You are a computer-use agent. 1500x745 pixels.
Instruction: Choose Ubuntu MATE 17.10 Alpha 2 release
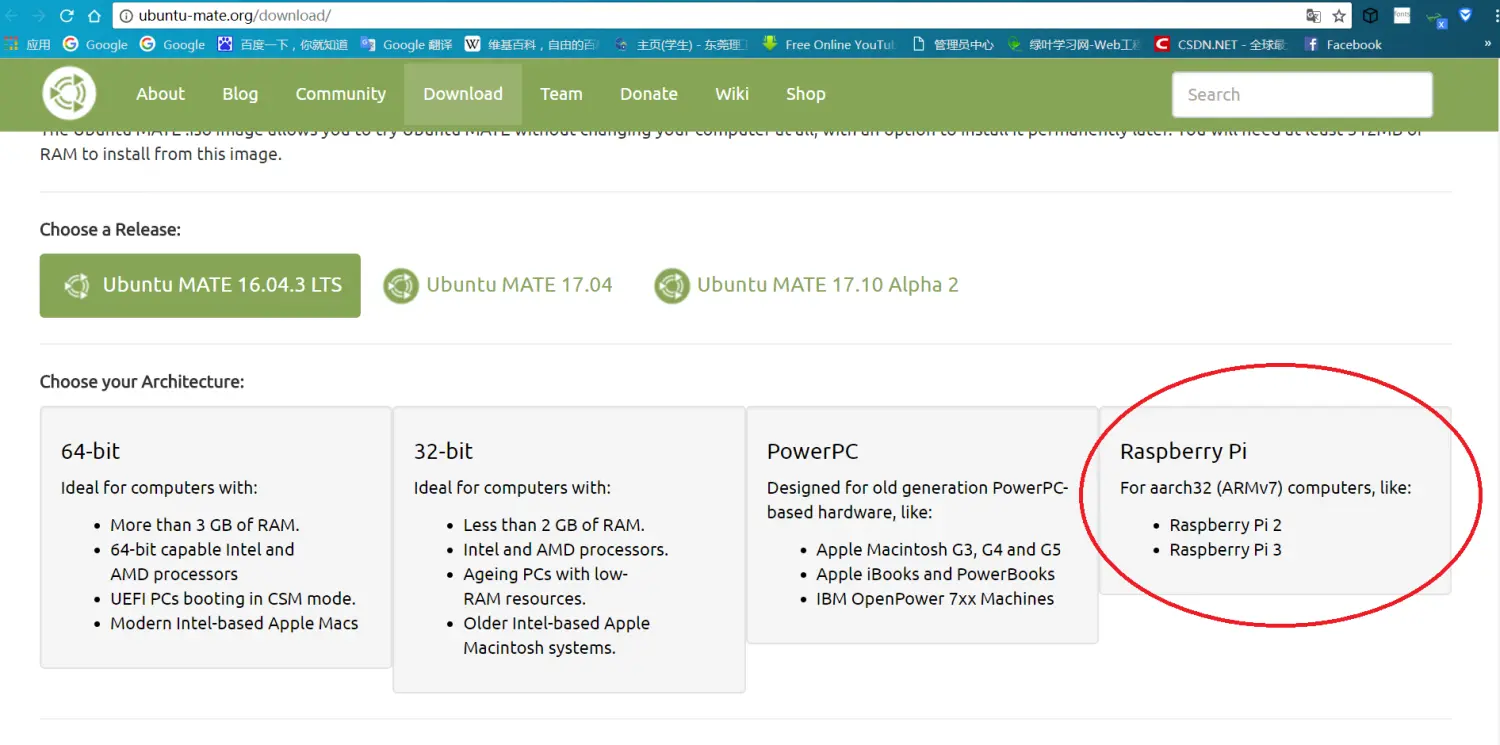pos(807,285)
